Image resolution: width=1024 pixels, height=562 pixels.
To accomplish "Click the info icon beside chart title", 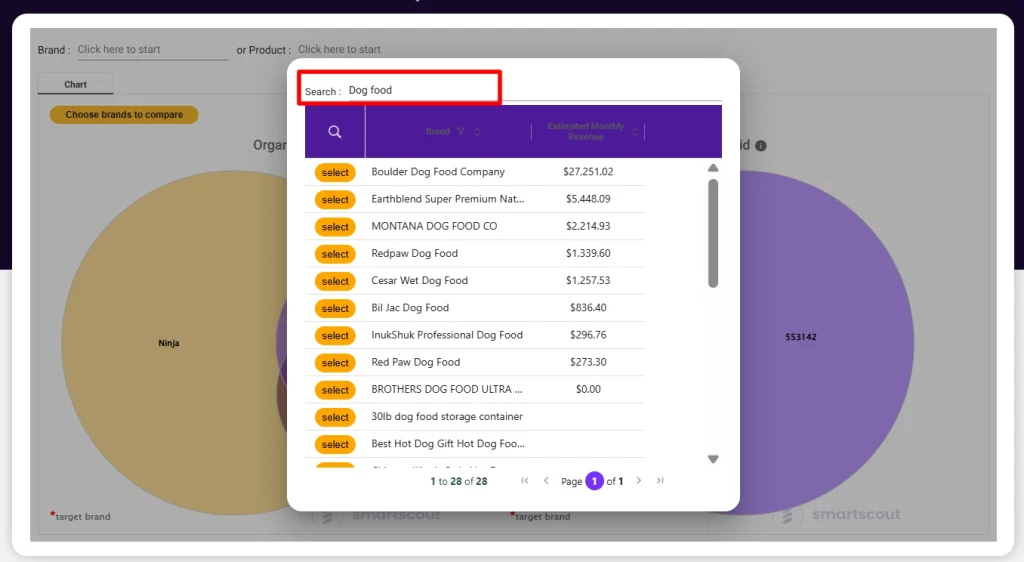I will tap(761, 146).
